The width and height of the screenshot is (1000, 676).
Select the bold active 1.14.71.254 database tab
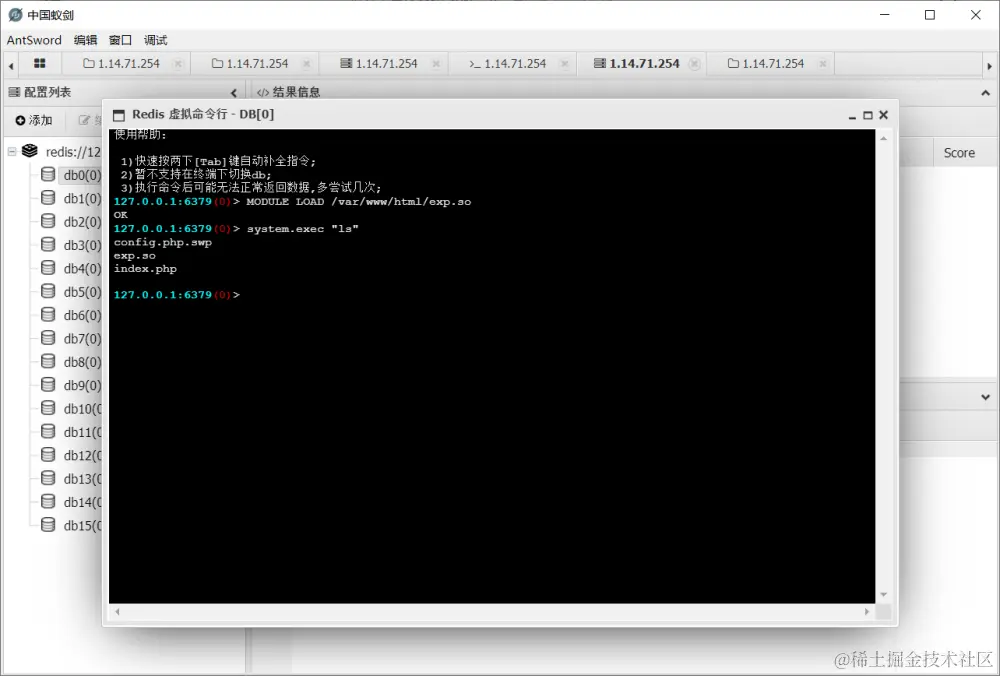point(636,64)
